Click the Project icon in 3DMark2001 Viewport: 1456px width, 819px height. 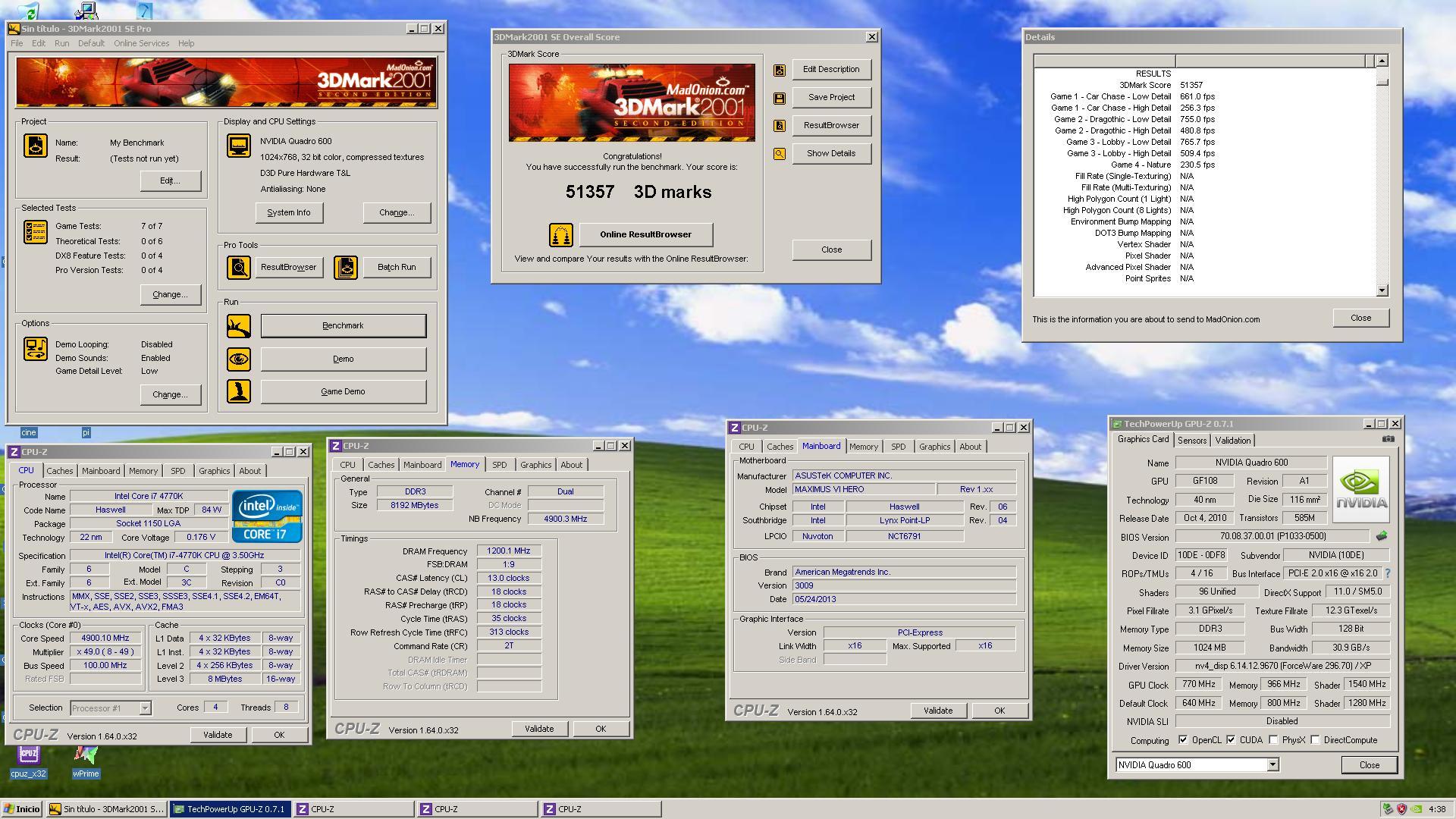[36, 146]
